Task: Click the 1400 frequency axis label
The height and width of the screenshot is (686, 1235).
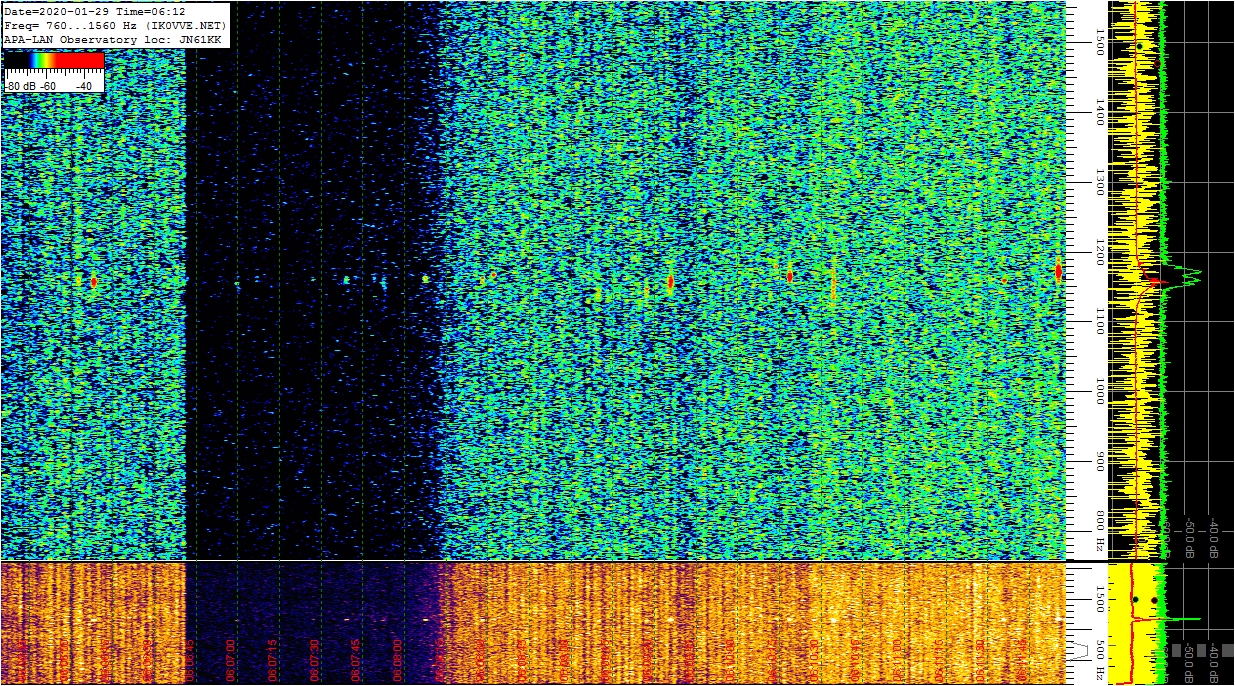Action: [1099, 112]
